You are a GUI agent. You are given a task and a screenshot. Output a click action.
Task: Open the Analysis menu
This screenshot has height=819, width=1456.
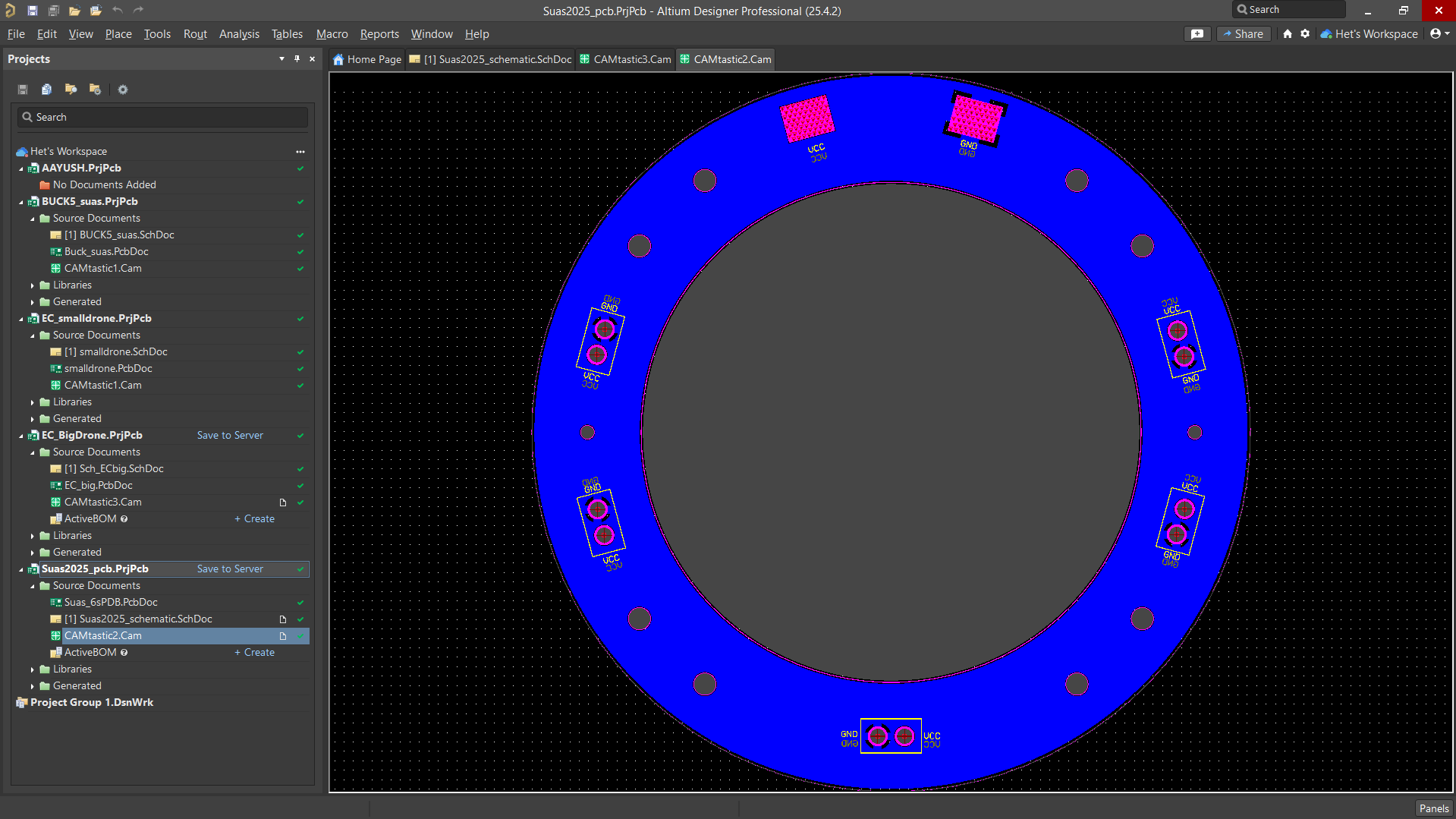(x=239, y=33)
